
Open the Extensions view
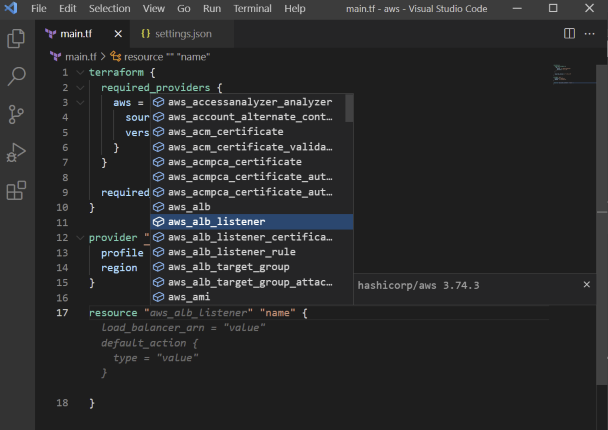click(16, 190)
